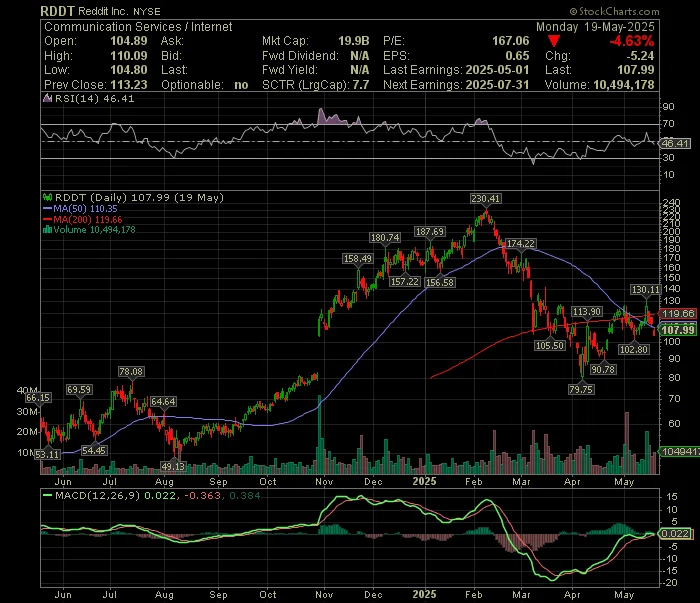This screenshot has height=603, width=700.
Task: Select the 230.41 peak price label
Action: [485, 199]
